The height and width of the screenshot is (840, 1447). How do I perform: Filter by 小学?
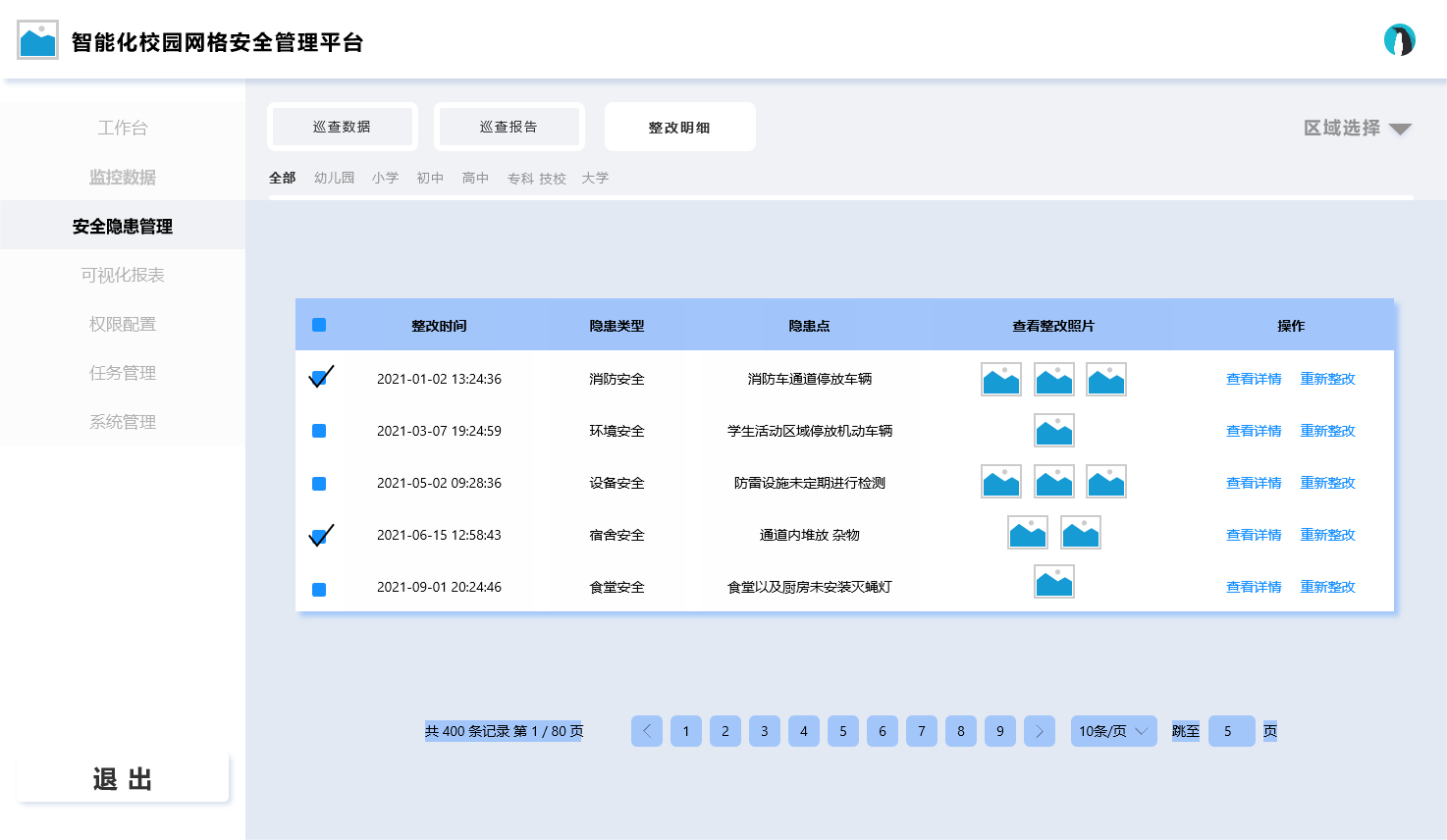pyautogui.click(x=386, y=178)
